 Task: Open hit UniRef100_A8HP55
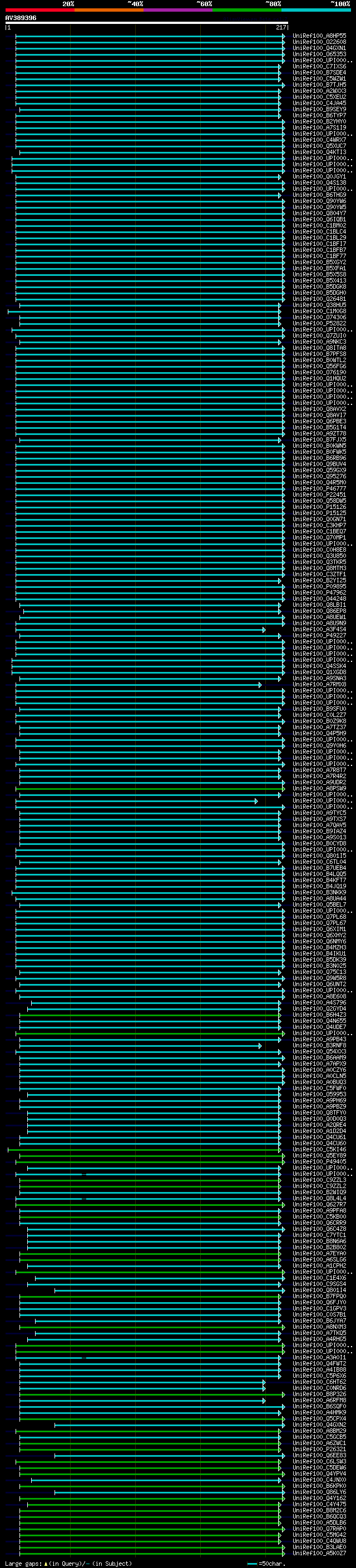click(x=319, y=36)
